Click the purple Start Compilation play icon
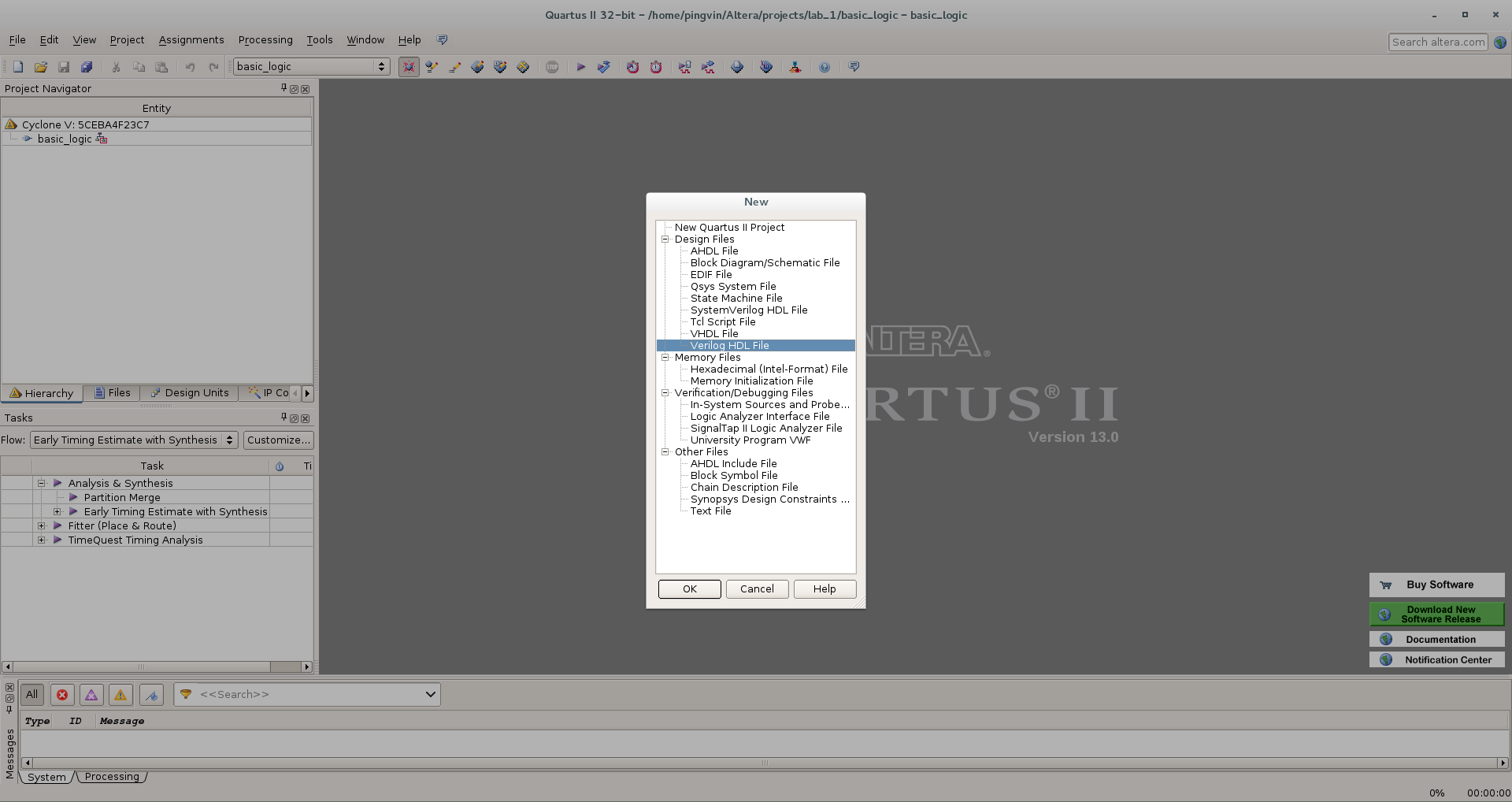1512x802 pixels. pos(580,67)
